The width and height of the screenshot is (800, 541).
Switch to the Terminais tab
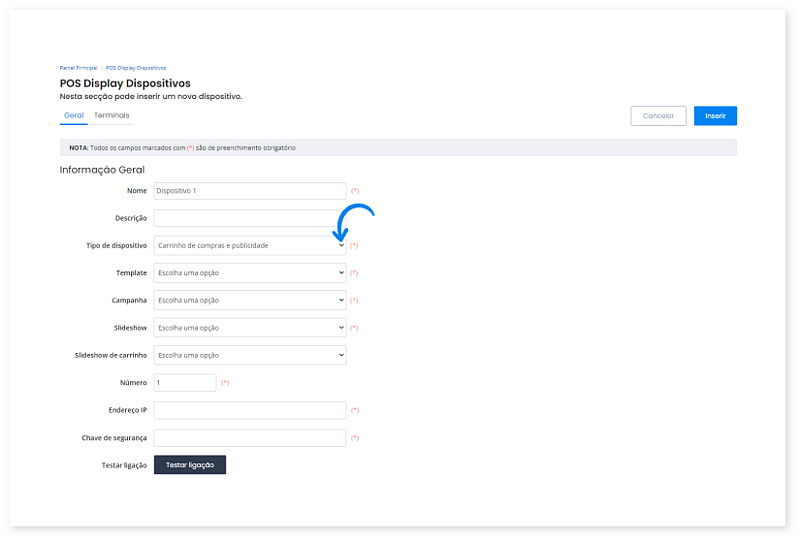[x=111, y=115]
